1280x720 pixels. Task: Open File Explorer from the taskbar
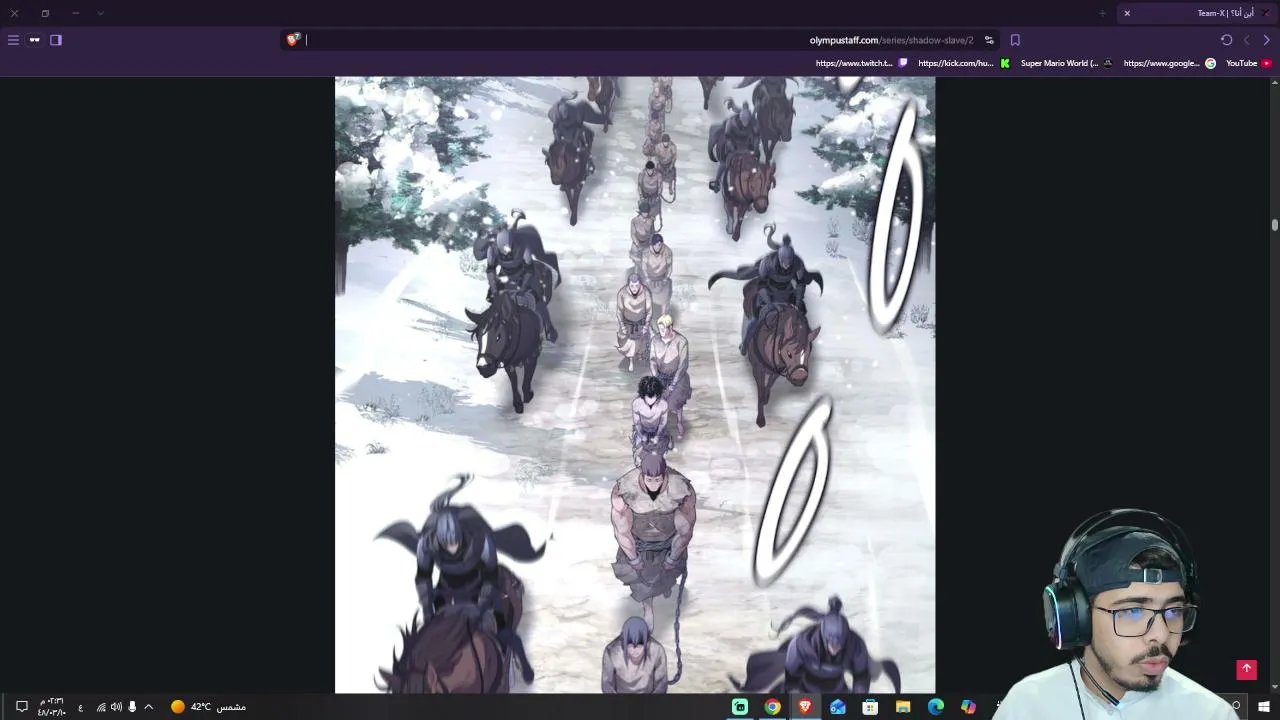(x=903, y=707)
